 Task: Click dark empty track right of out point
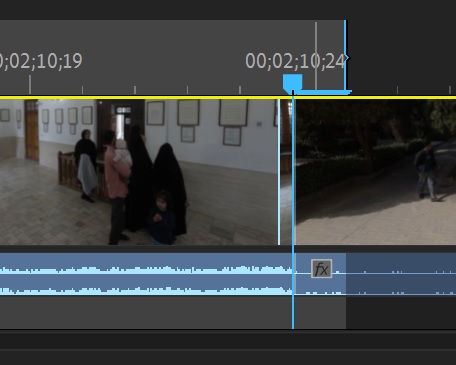(401, 312)
